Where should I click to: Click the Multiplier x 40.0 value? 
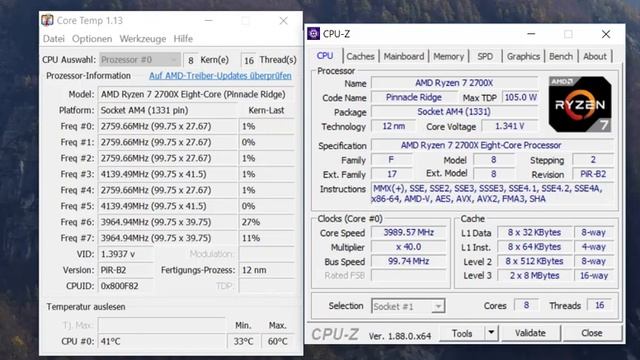[408, 247]
